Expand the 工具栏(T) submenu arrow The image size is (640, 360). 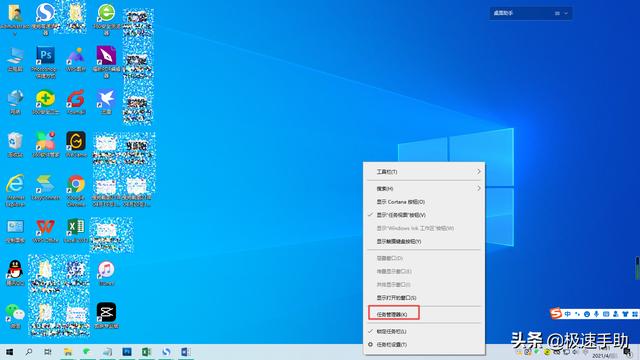point(479,172)
